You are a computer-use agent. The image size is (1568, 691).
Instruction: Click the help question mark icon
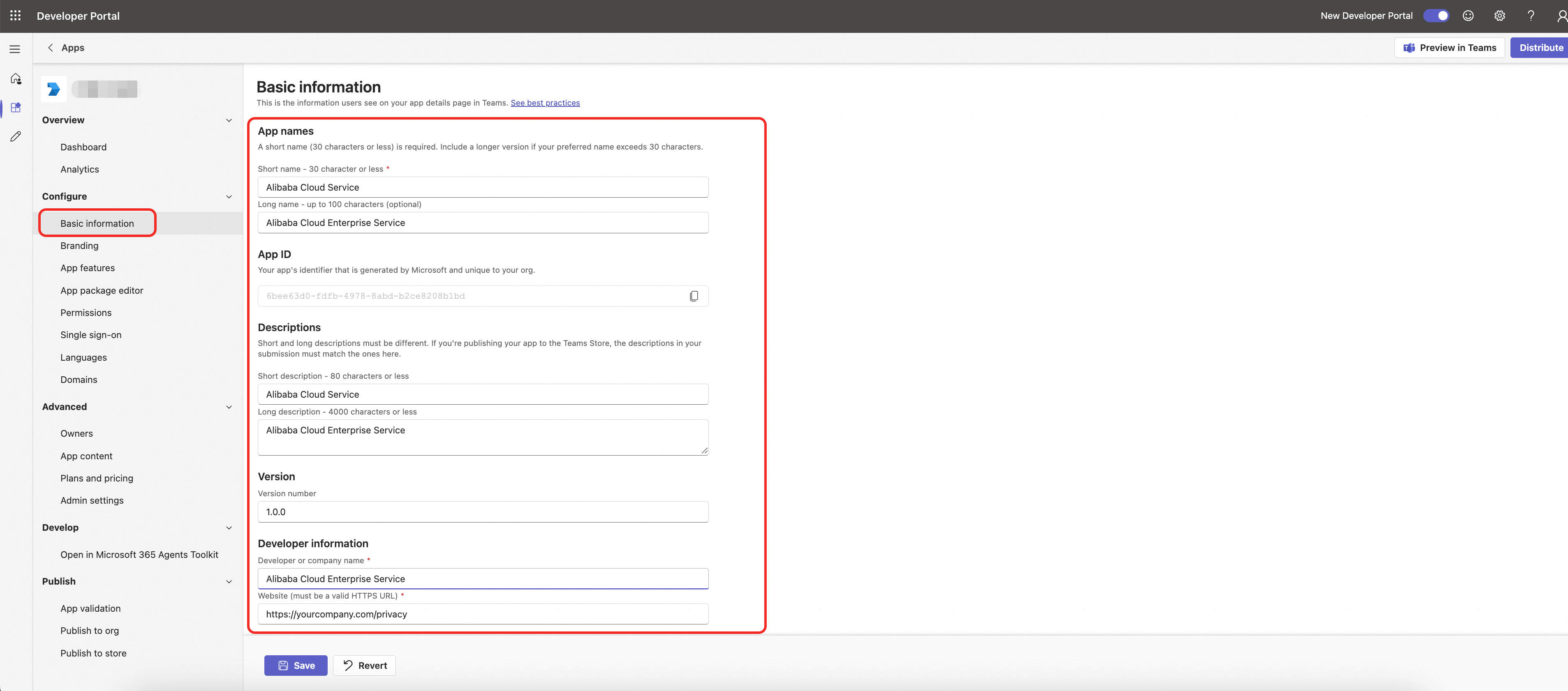(x=1530, y=16)
